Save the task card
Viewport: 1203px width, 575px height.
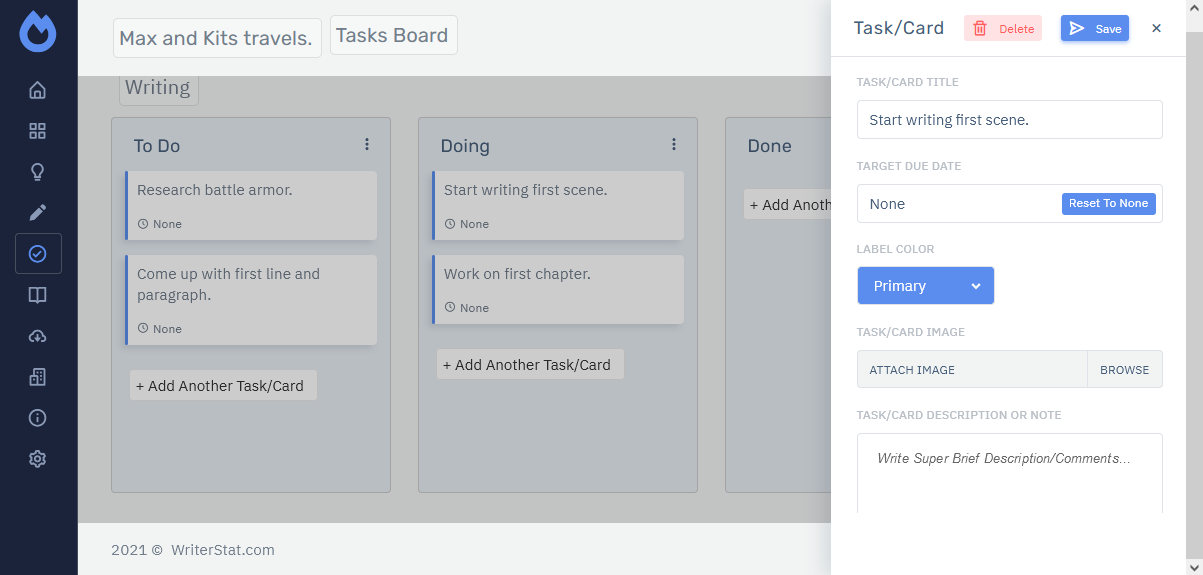(x=1094, y=29)
